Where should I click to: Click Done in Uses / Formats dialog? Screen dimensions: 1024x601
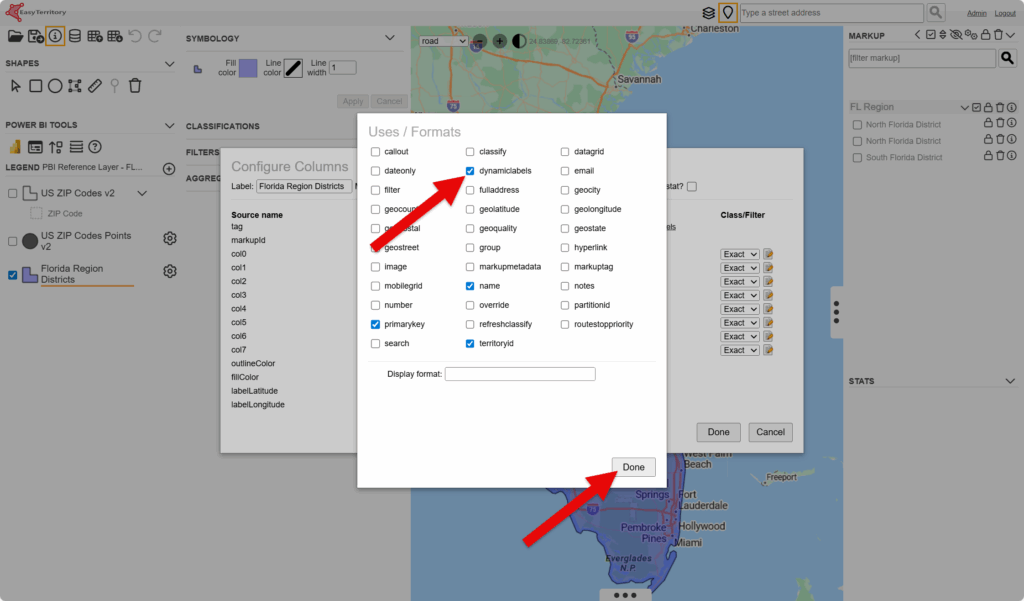[633, 467]
